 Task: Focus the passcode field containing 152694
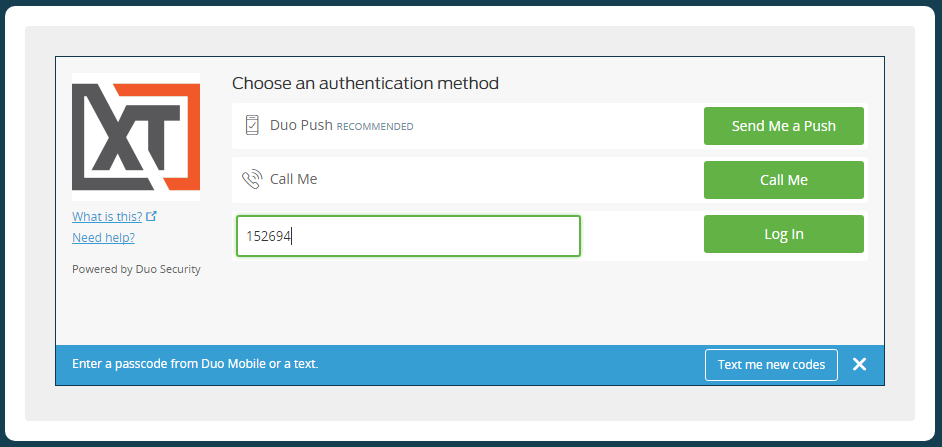(x=408, y=236)
